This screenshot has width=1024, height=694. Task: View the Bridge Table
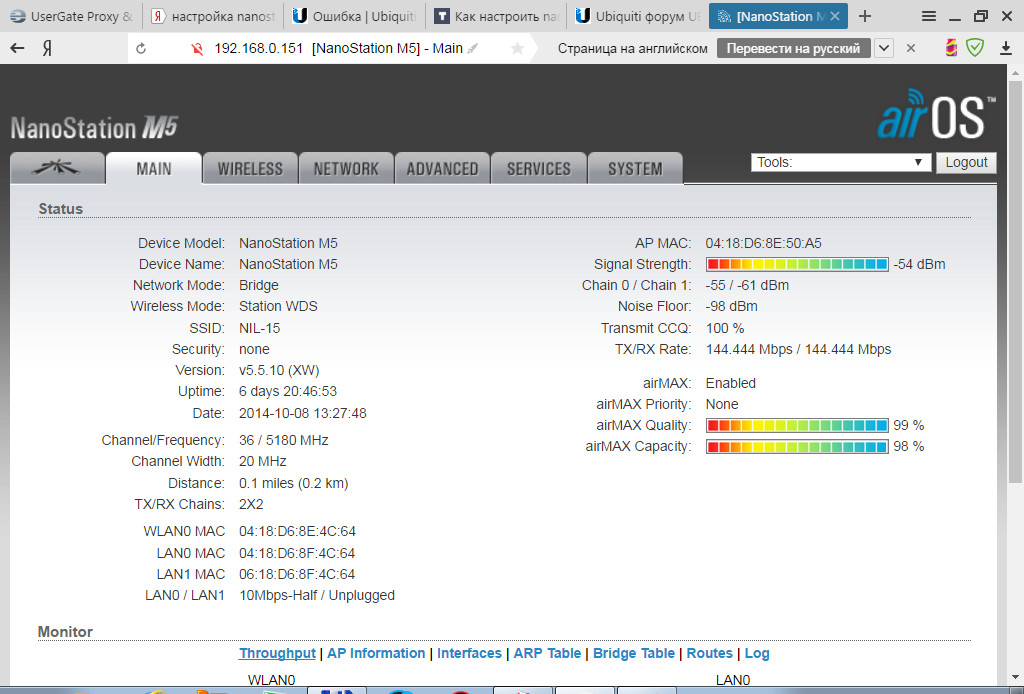[x=633, y=653]
